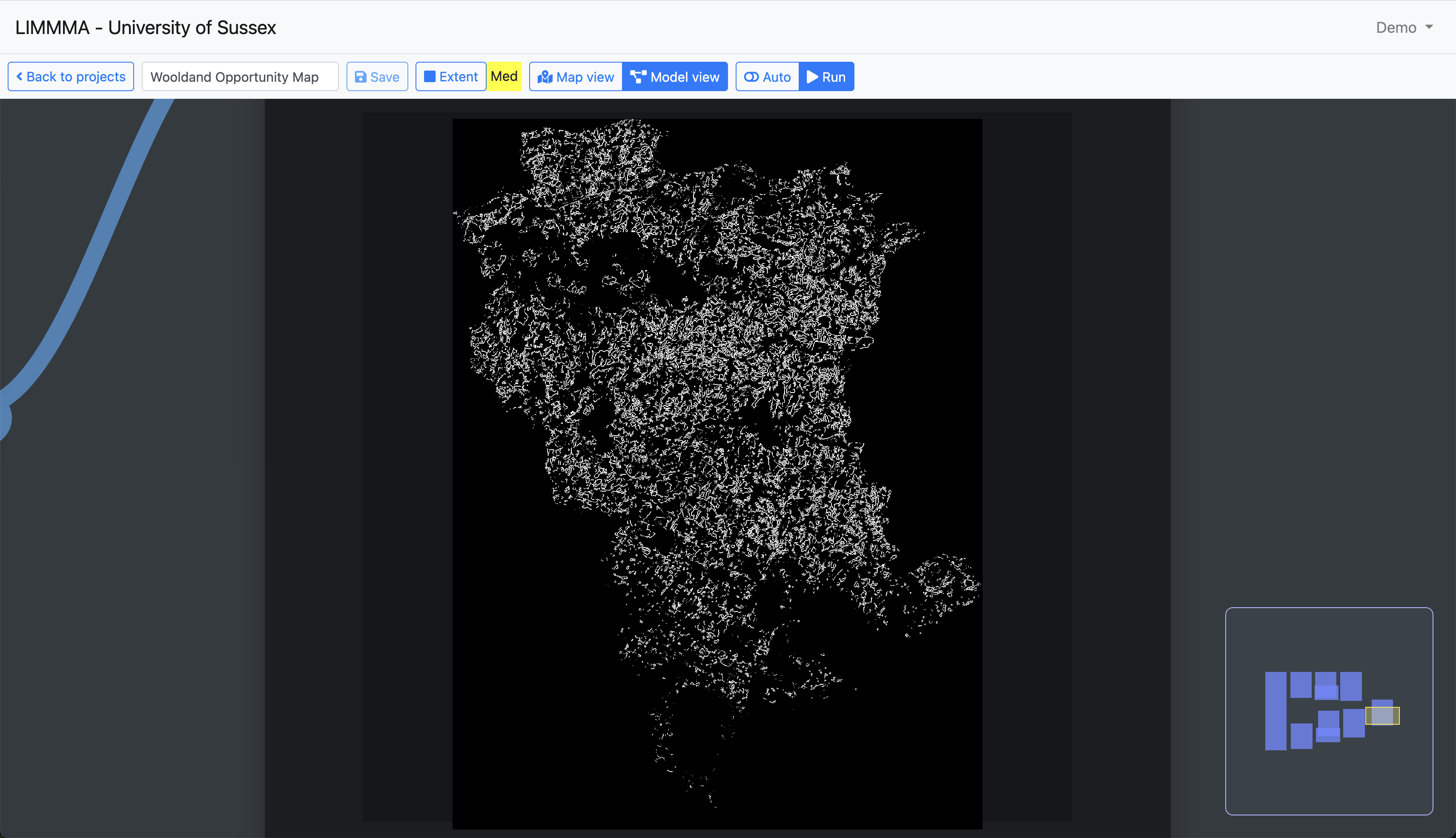Go back to projects list

point(71,77)
